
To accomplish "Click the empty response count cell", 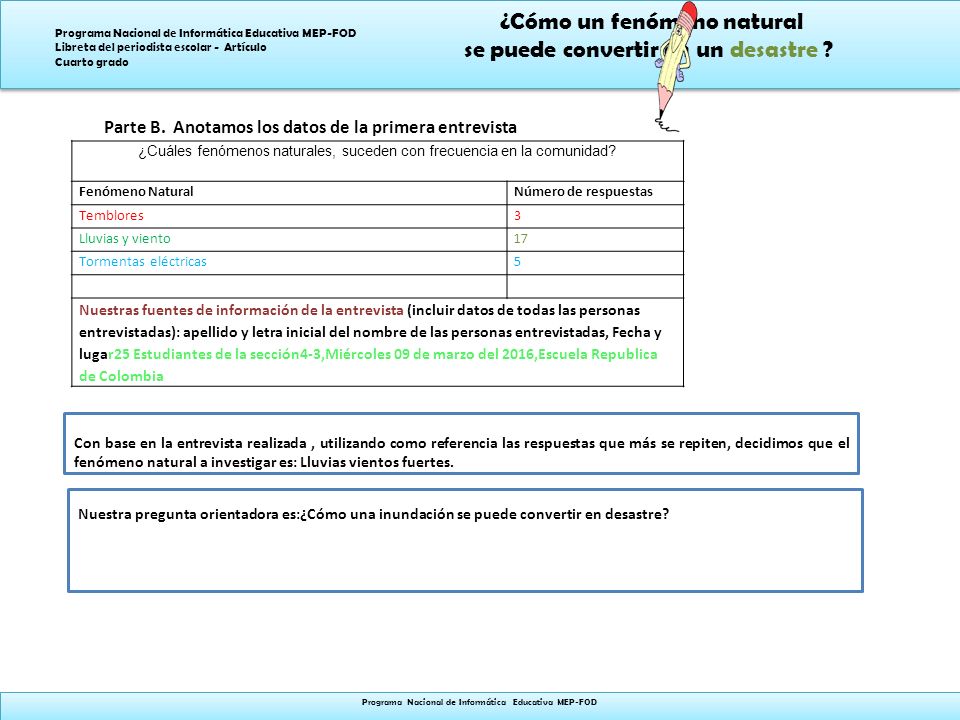I will coord(595,286).
